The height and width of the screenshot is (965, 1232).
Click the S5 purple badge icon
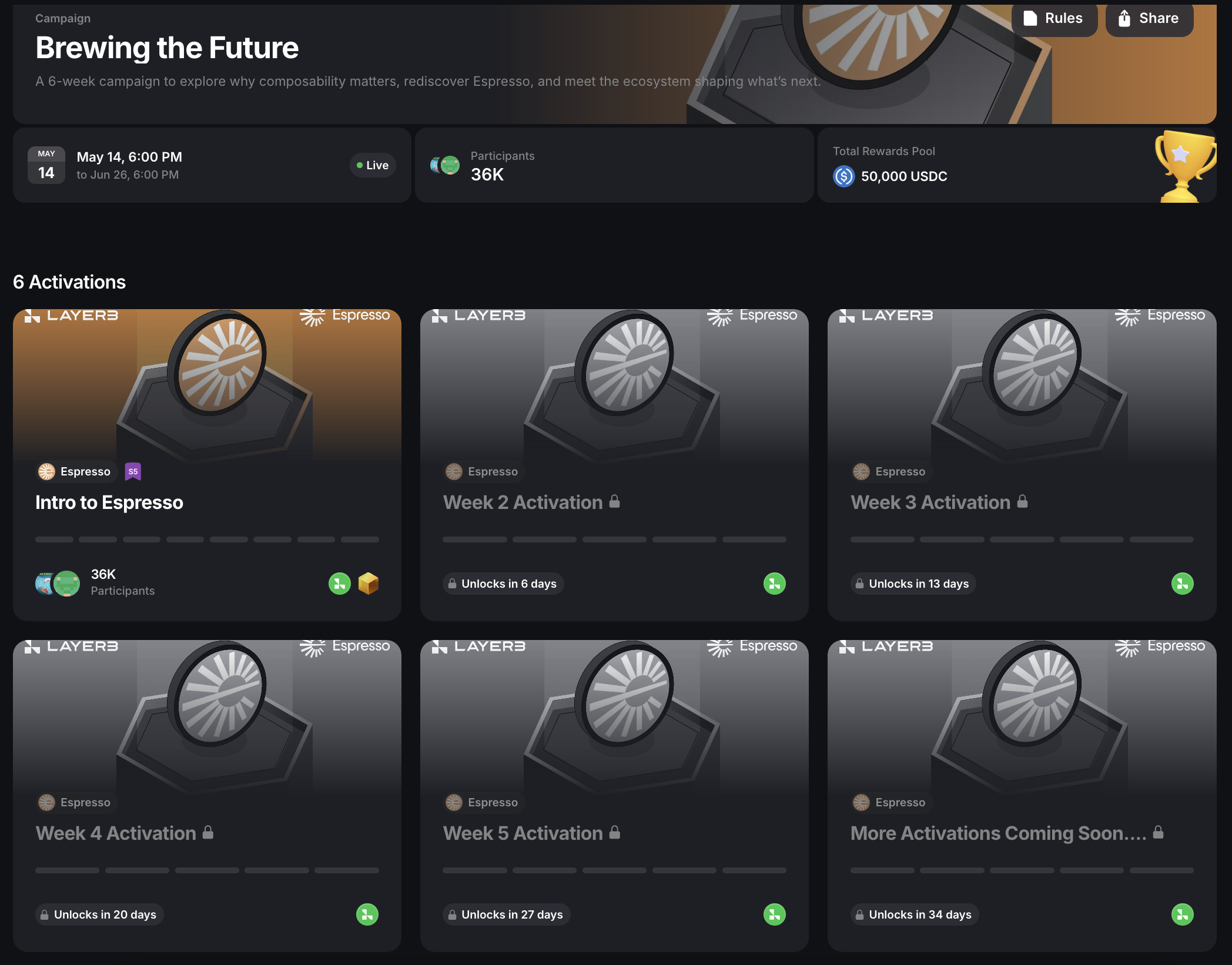pyautogui.click(x=133, y=471)
